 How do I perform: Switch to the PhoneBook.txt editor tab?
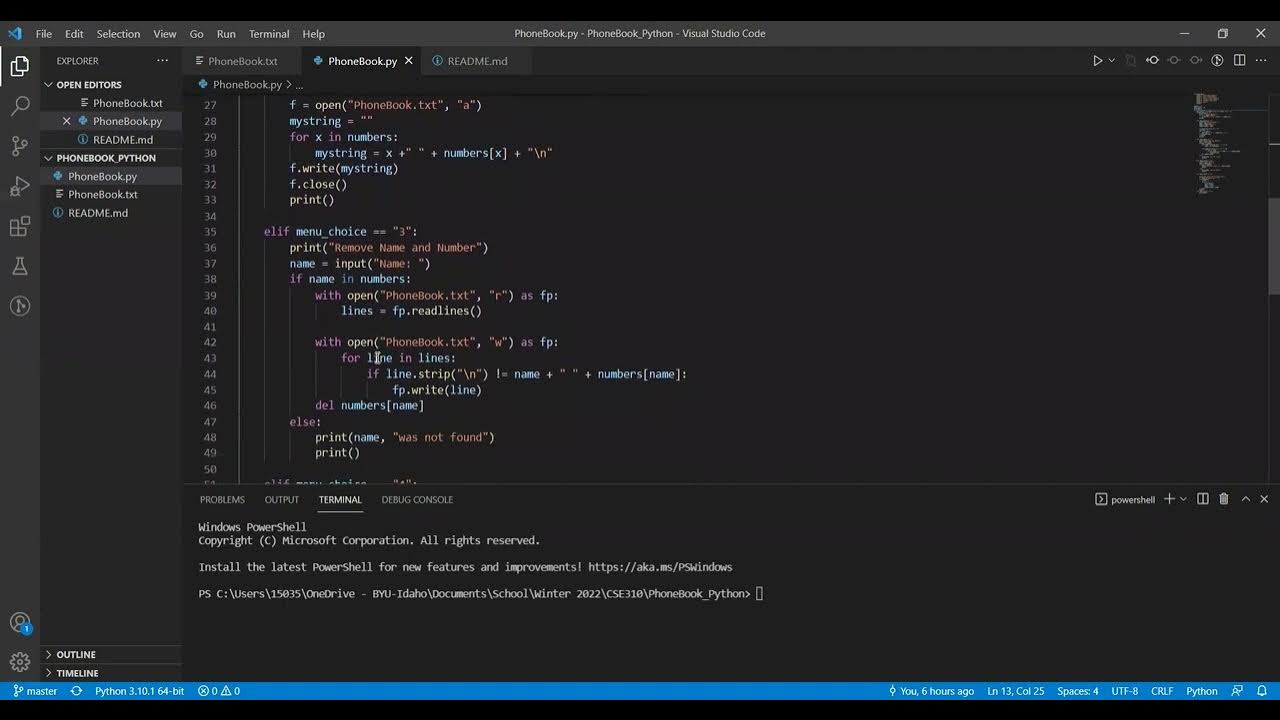tap(243, 61)
